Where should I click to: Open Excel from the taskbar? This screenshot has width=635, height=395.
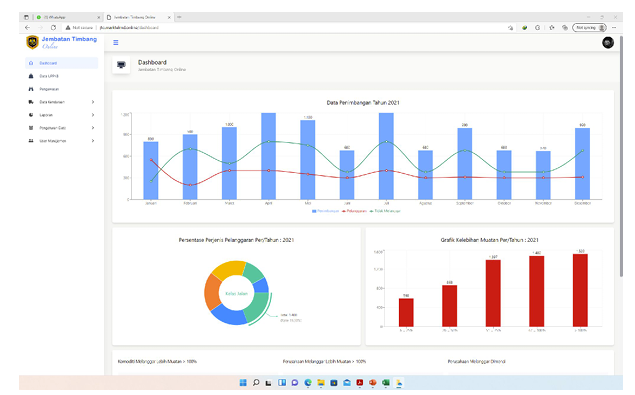coord(386,382)
